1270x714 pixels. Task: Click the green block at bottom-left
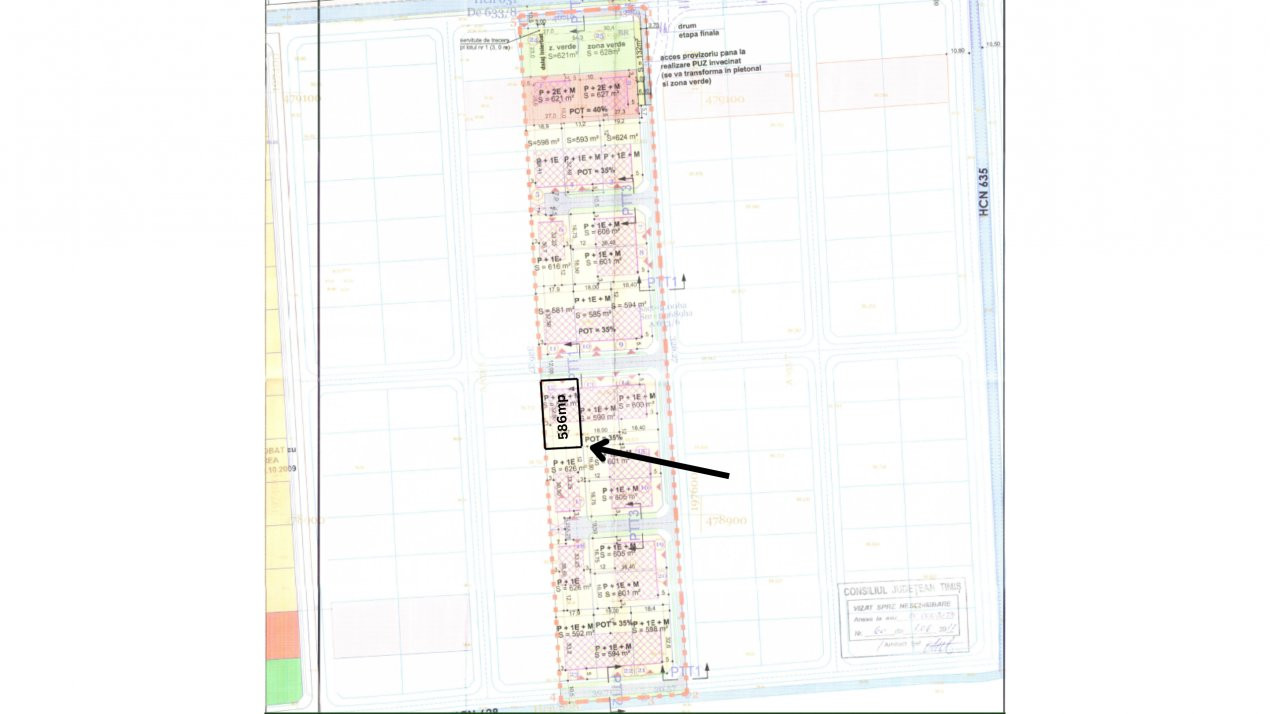[x=282, y=682]
